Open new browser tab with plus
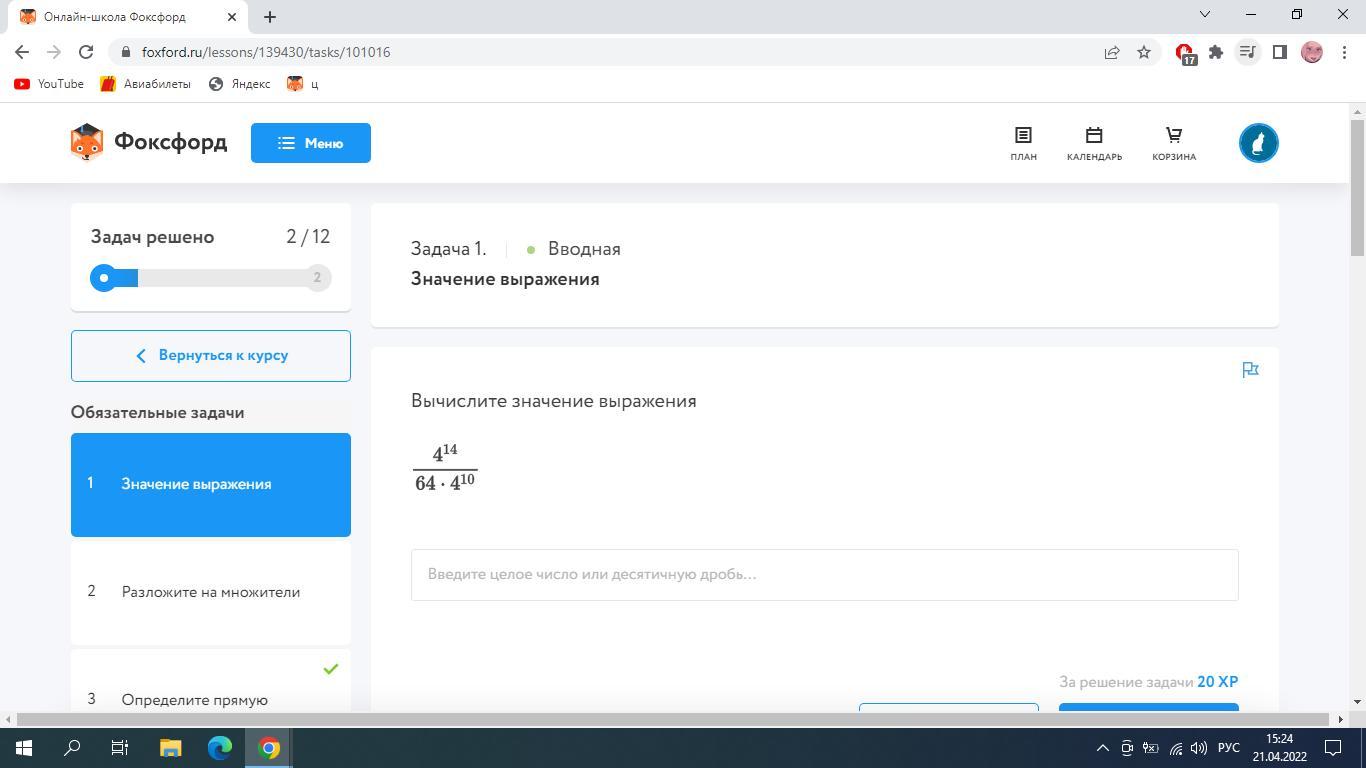This screenshot has width=1366, height=768. click(x=270, y=17)
